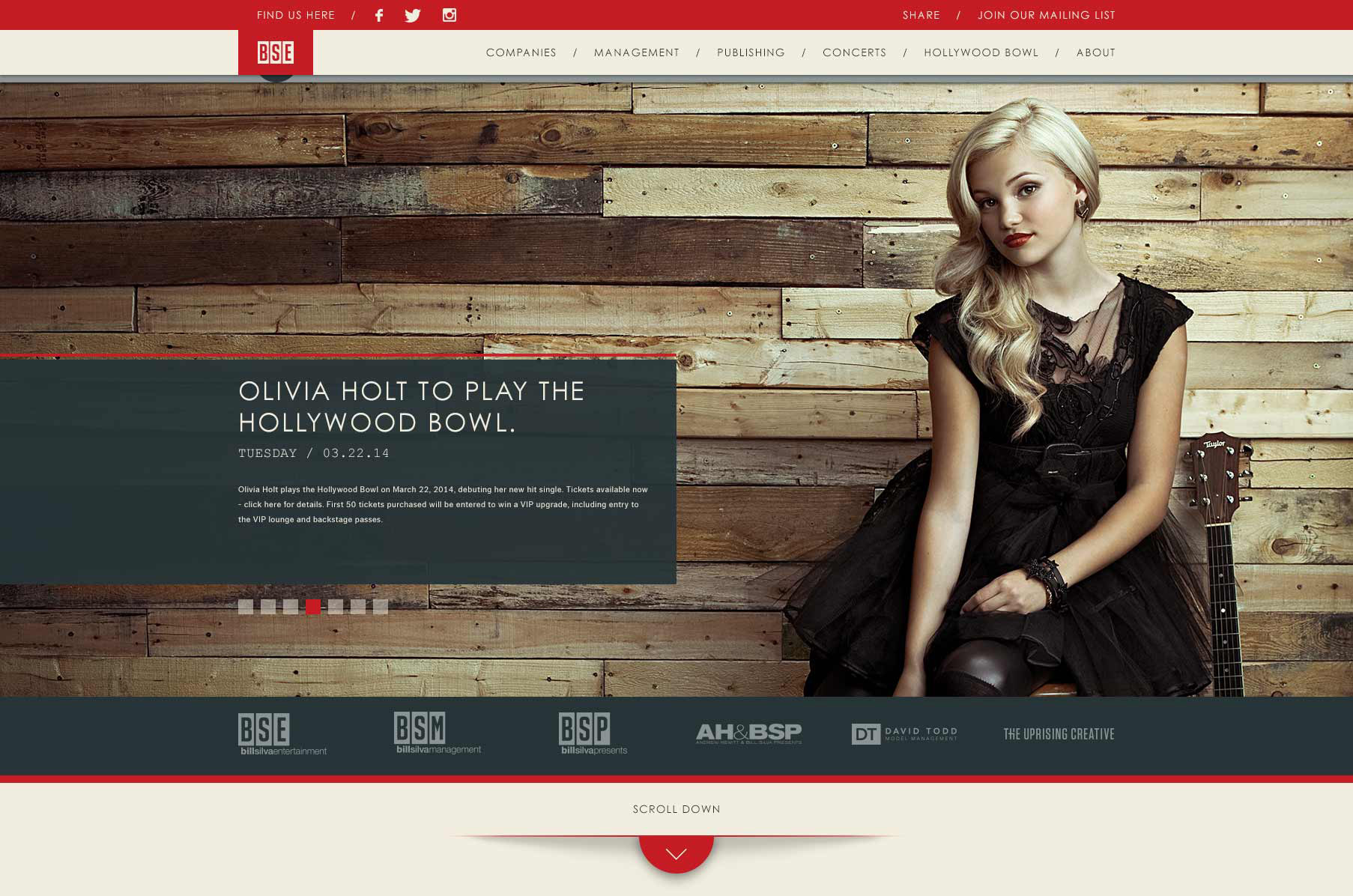Screen dimensions: 1353x896
Task: Click the red scroll down chevron
Action: tap(676, 853)
